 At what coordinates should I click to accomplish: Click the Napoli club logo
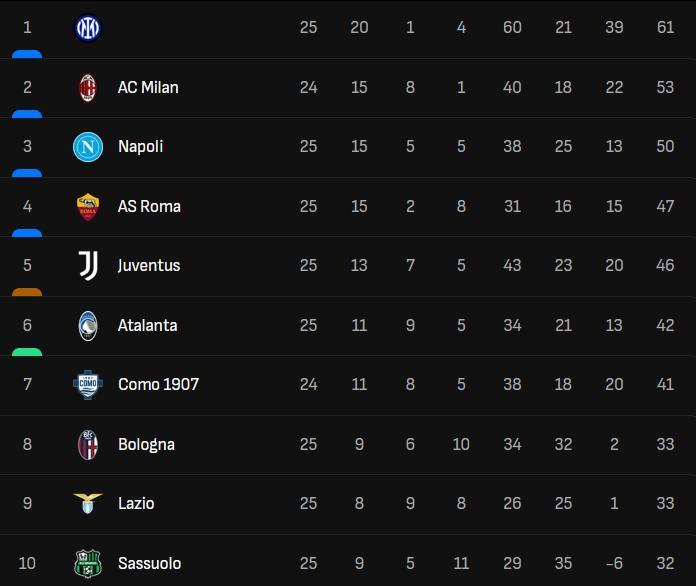tap(88, 147)
